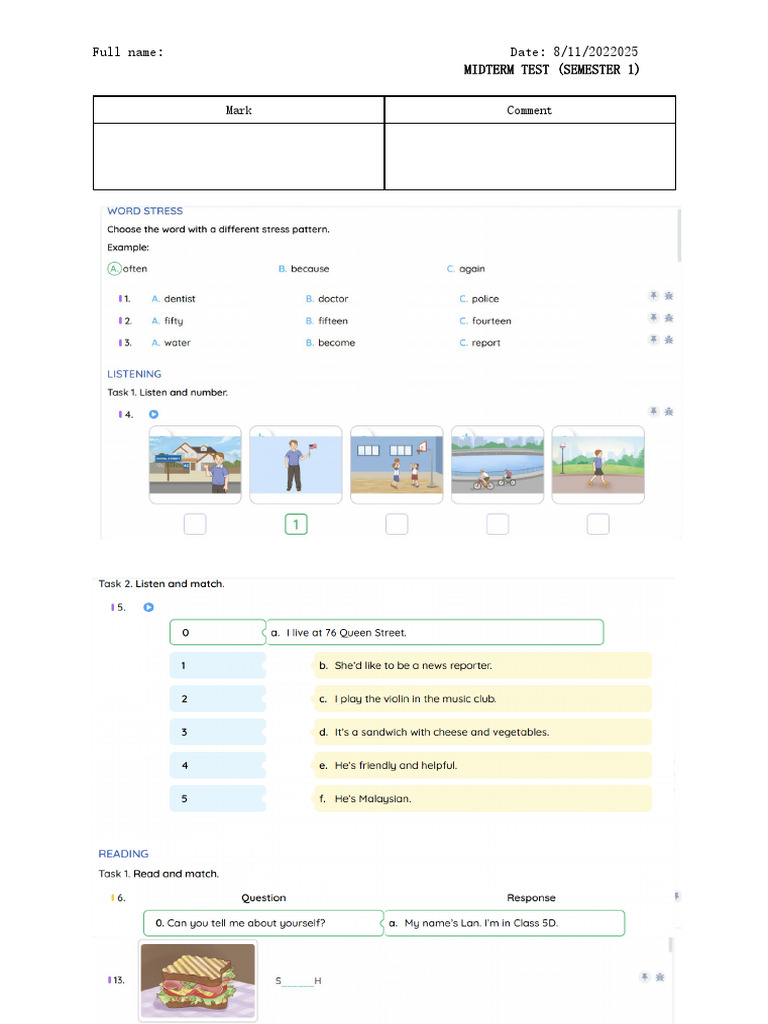Select response c violin in music club
The width and height of the screenshot is (768, 1024).
pos(483,699)
